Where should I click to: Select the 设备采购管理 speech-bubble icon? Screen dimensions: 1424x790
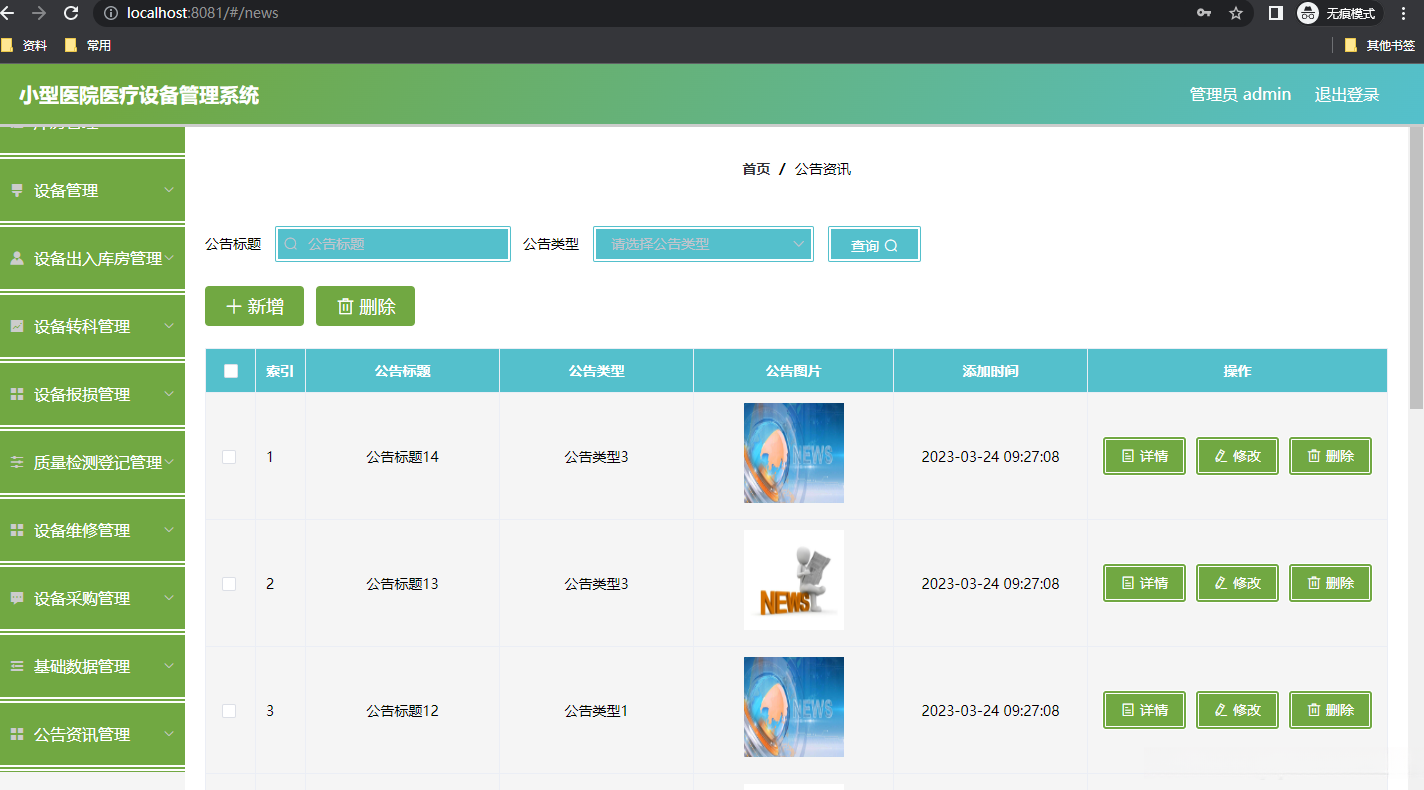click(x=20, y=598)
